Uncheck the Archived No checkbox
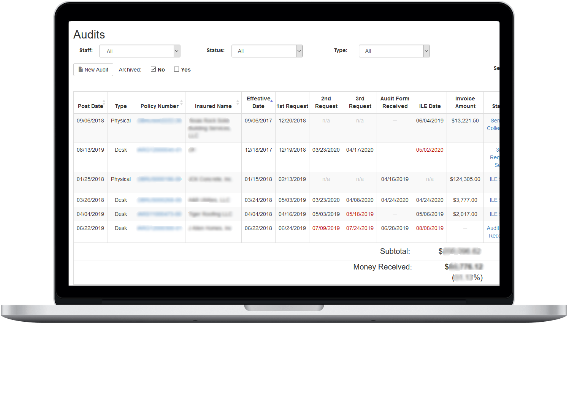570x400 pixels. coord(153,69)
